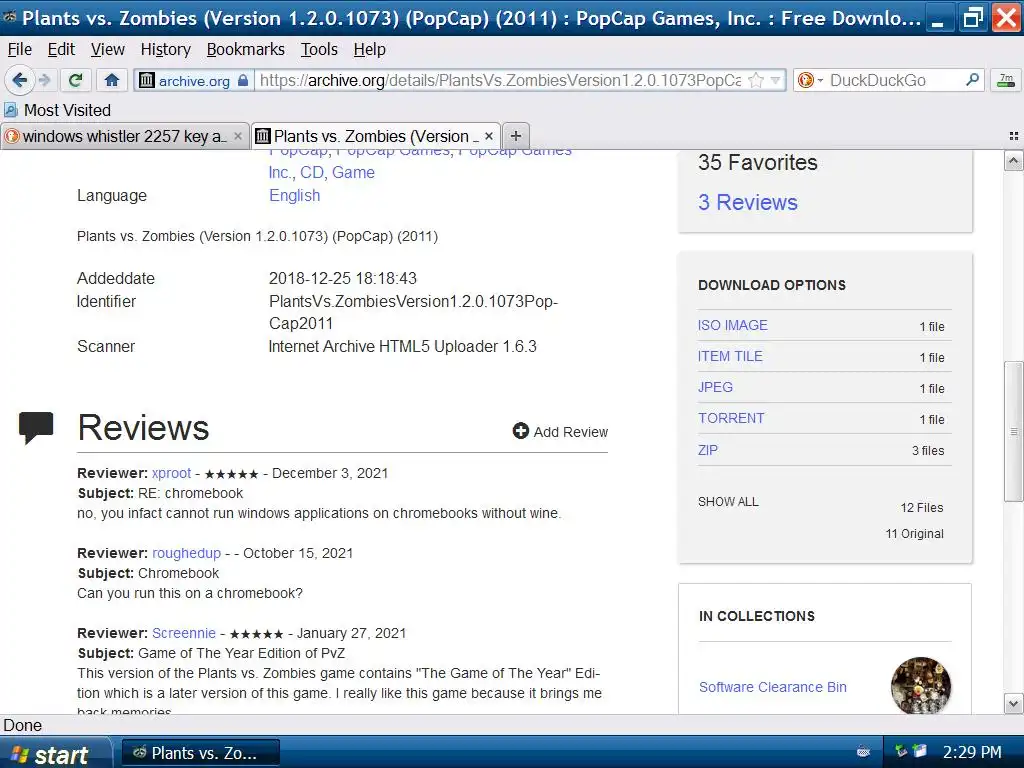Screen dimensions: 1024x768
Task: Click the page scrollbar down arrow
Action: coord(1014,704)
